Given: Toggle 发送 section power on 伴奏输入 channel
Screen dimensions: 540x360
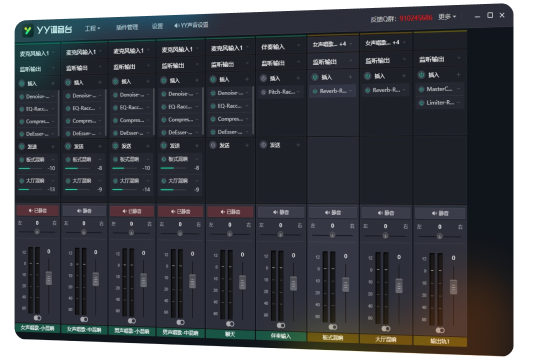Looking at the screenshot, I should 263,145.
